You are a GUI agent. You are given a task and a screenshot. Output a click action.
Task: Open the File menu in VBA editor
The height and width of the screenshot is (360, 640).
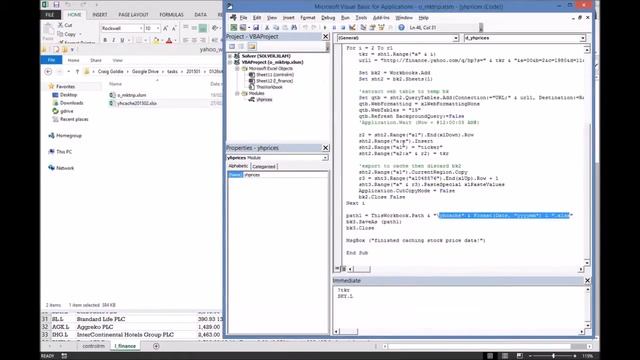[243, 18]
